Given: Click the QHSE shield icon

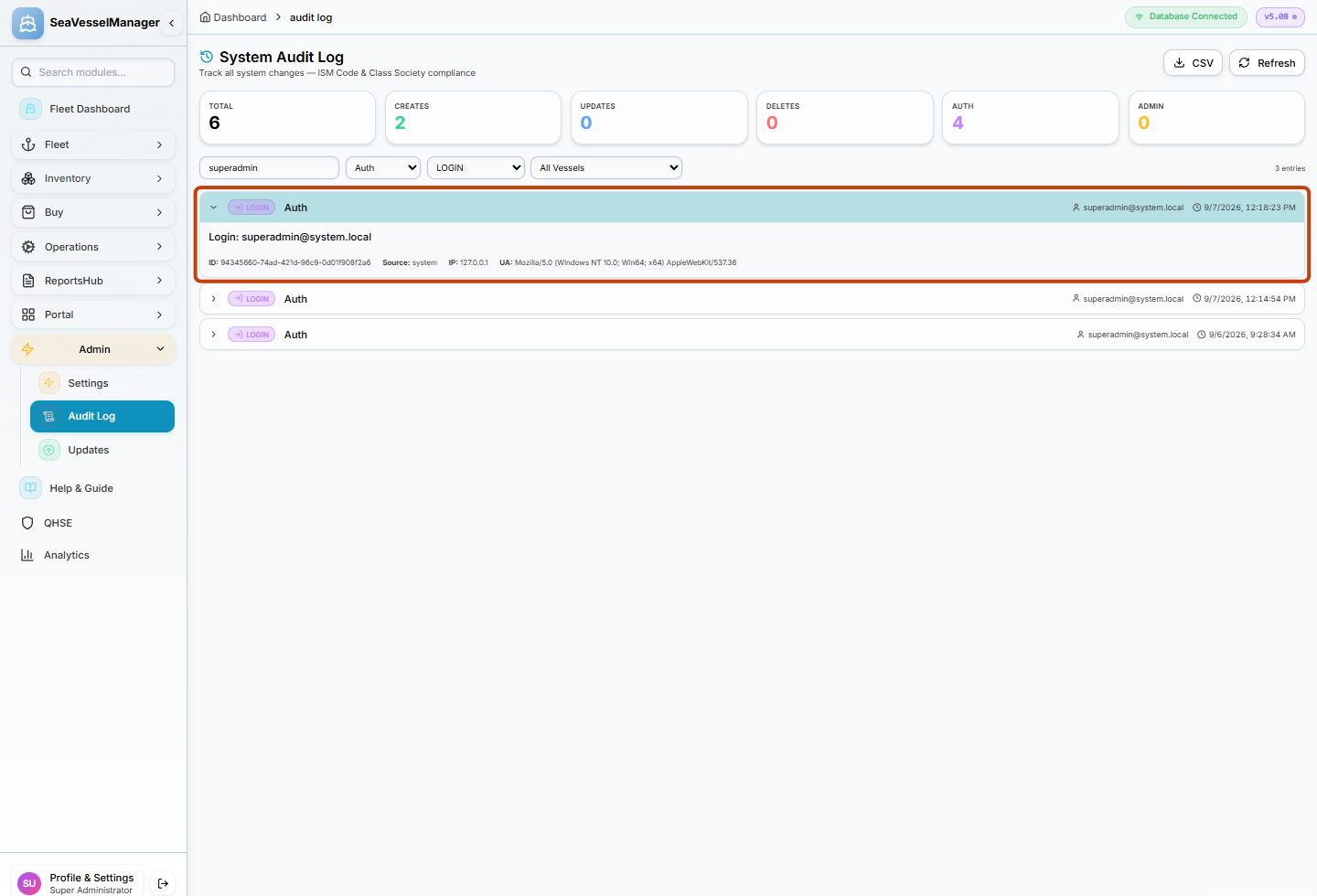Looking at the screenshot, I should point(27,523).
